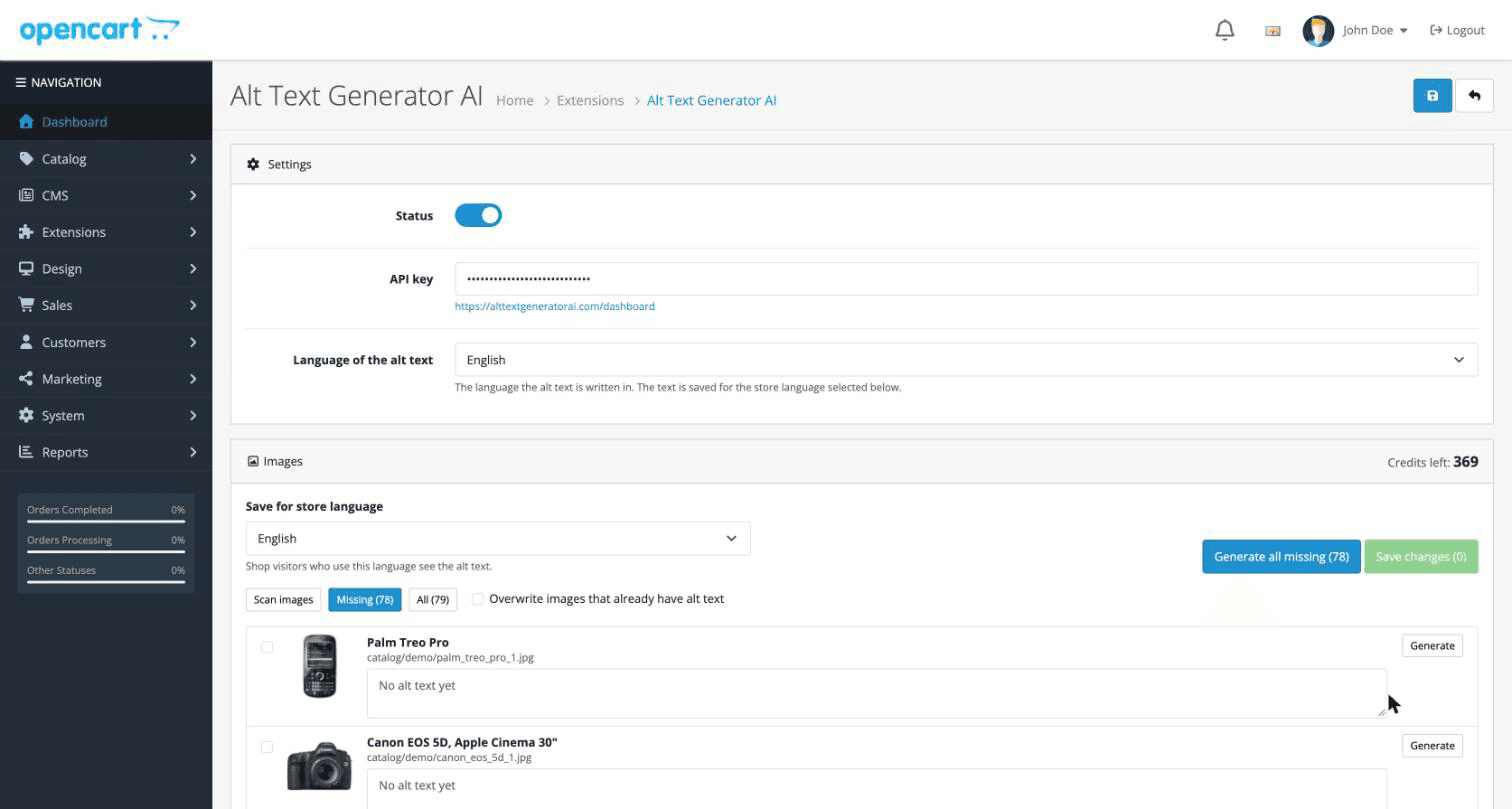
Task: Click the Orders Completed progress bar
Action: pos(106,521)
